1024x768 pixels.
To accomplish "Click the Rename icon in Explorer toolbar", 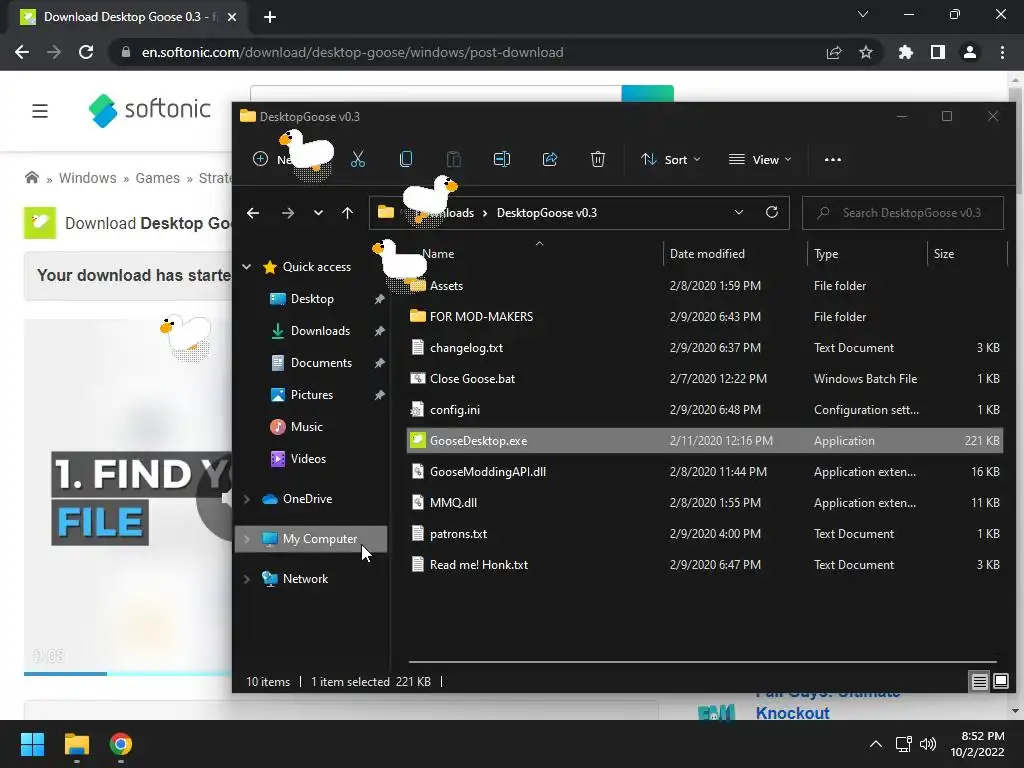I will tap(502, 159).
